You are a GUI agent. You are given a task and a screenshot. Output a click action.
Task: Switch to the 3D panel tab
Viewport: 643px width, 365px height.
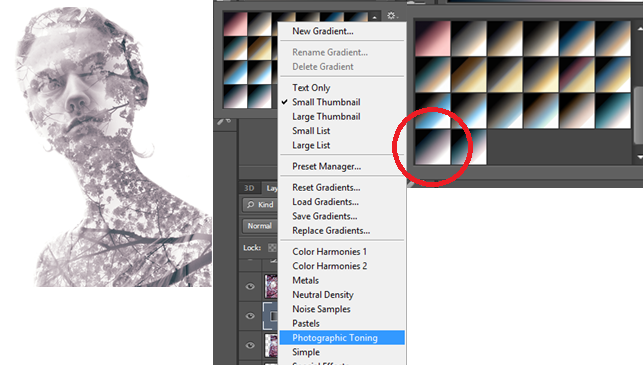(249, 188)
